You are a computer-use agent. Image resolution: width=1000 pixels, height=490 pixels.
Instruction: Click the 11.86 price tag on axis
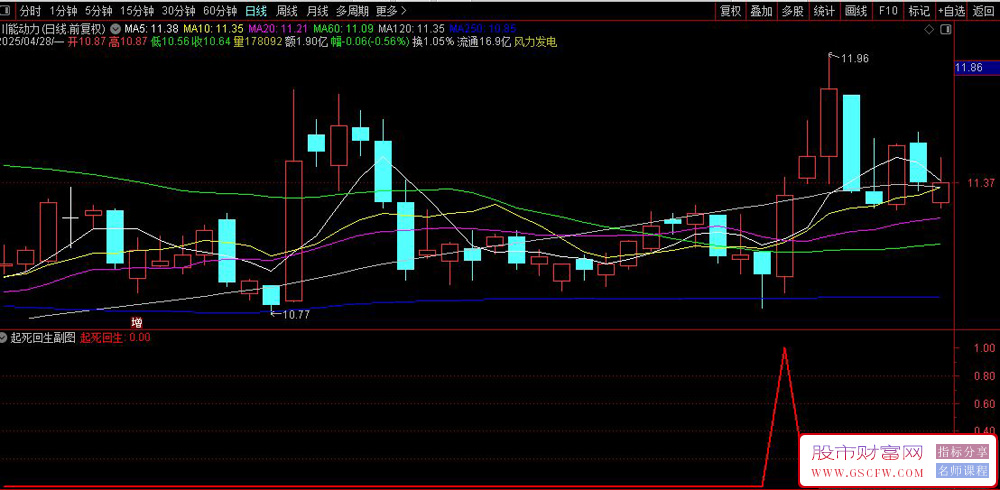coord(970,68)
